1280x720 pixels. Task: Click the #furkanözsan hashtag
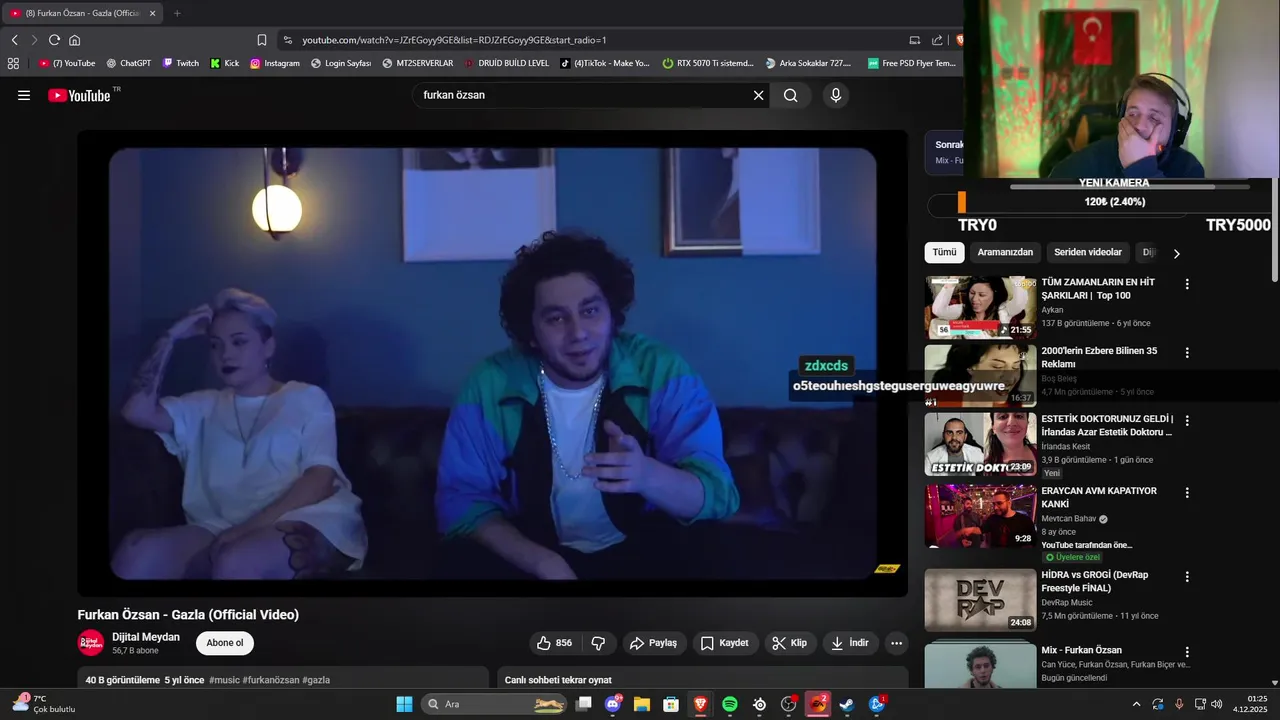tap(270, 680)
